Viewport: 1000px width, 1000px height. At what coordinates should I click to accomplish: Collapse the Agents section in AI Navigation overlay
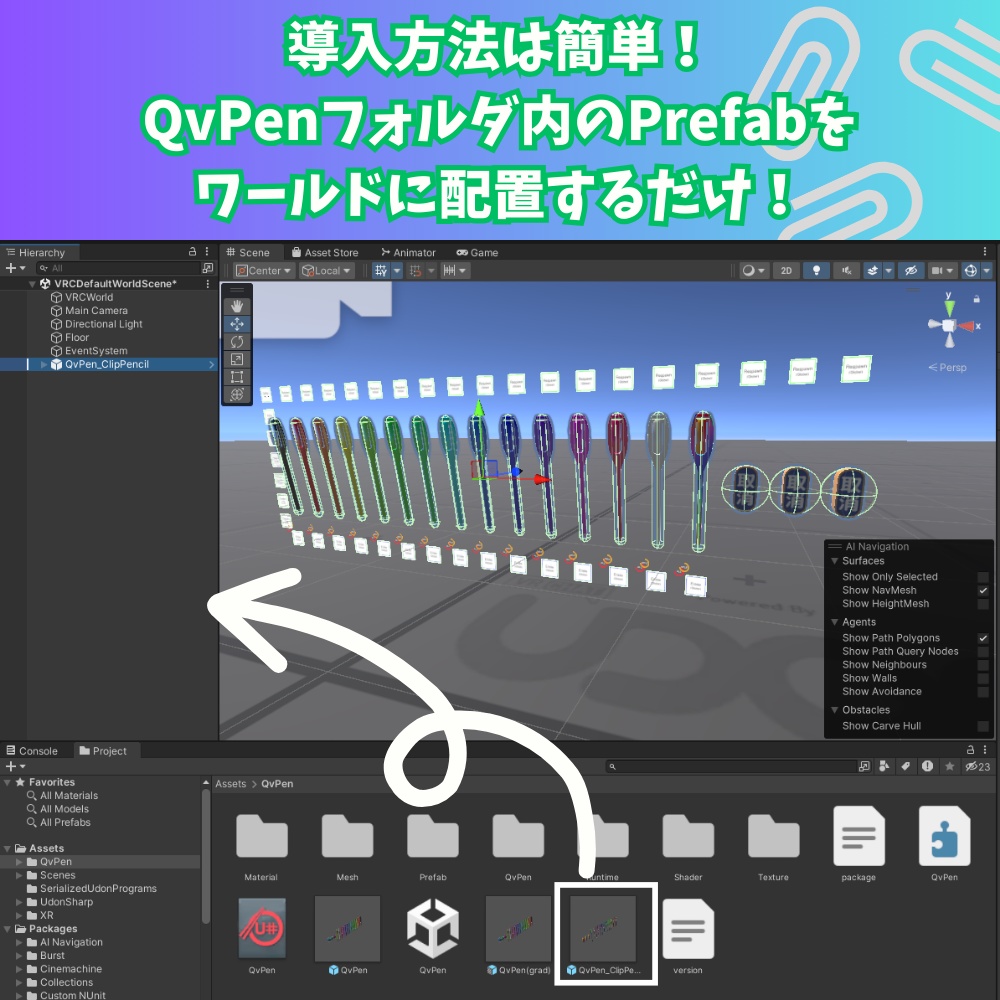(834, 622)
